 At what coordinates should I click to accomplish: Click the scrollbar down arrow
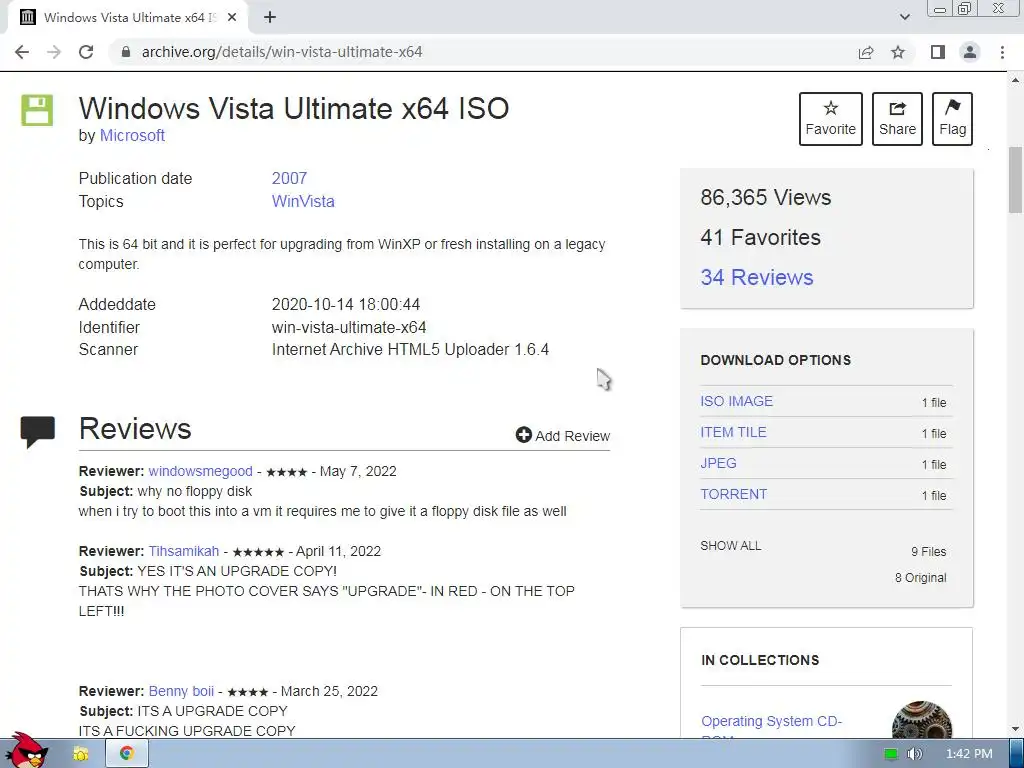click(x=1015, y=729)
